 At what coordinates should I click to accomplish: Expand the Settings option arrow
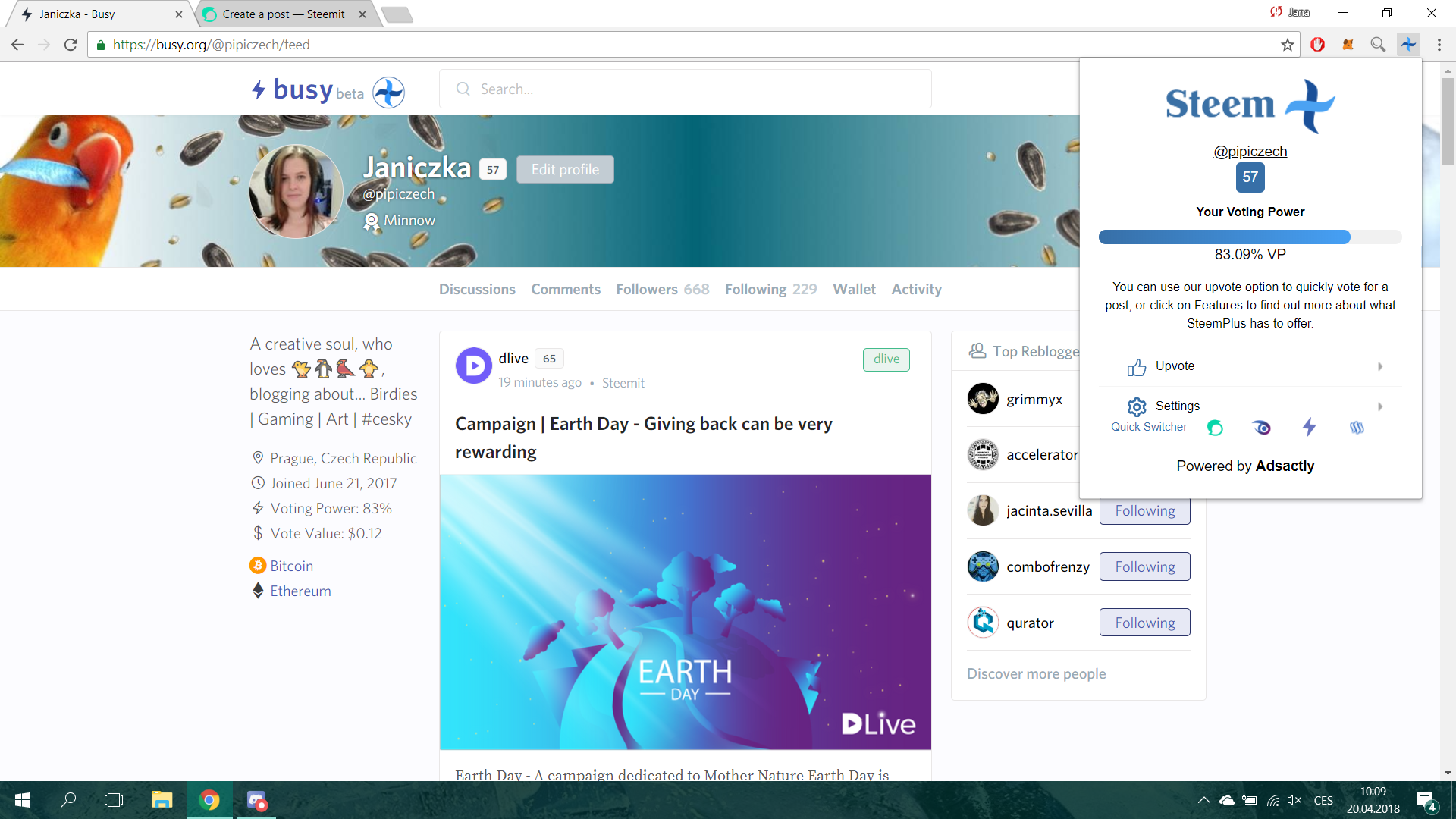(1380, 406)
